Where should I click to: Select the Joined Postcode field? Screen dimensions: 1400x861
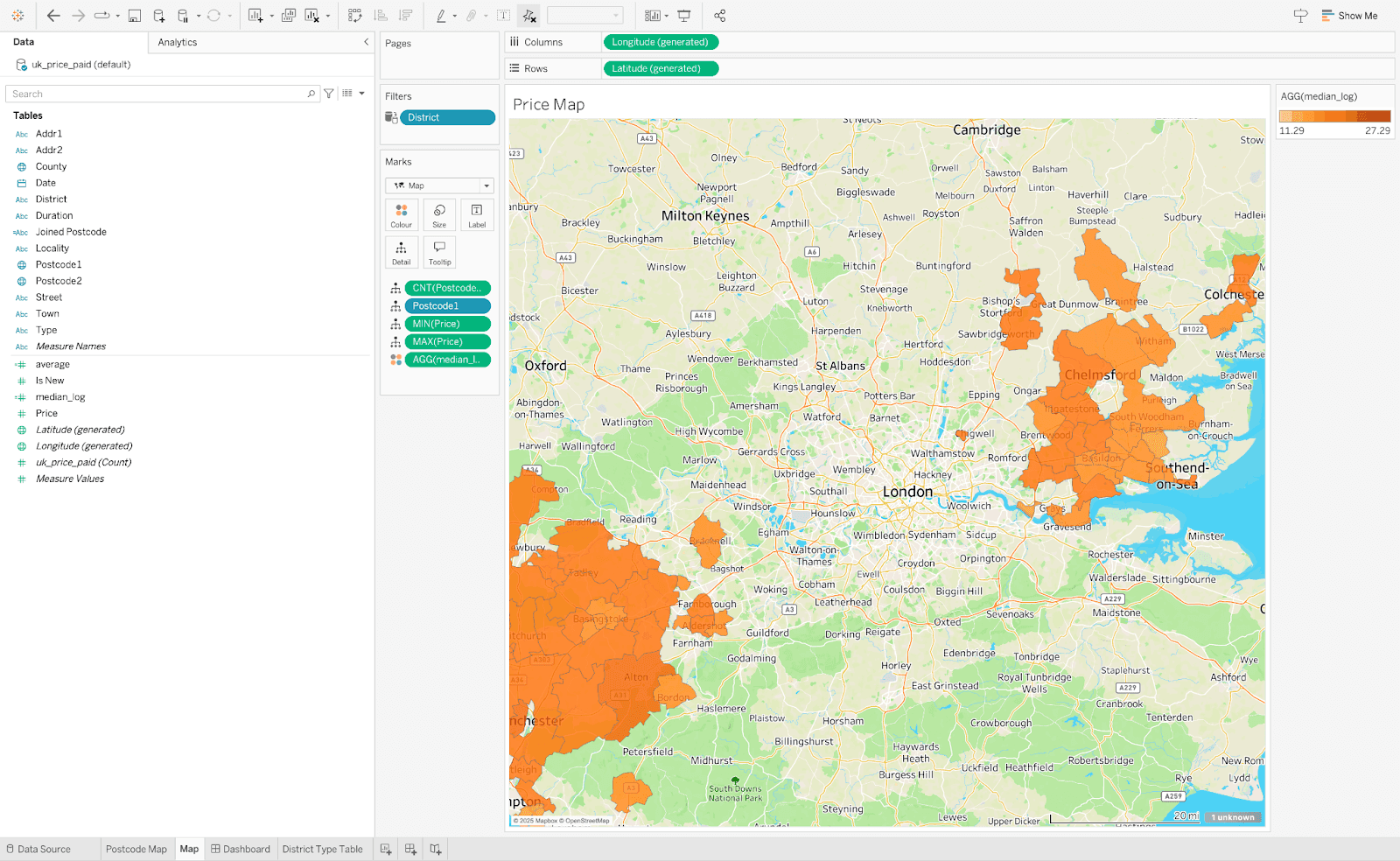[71, 232]
